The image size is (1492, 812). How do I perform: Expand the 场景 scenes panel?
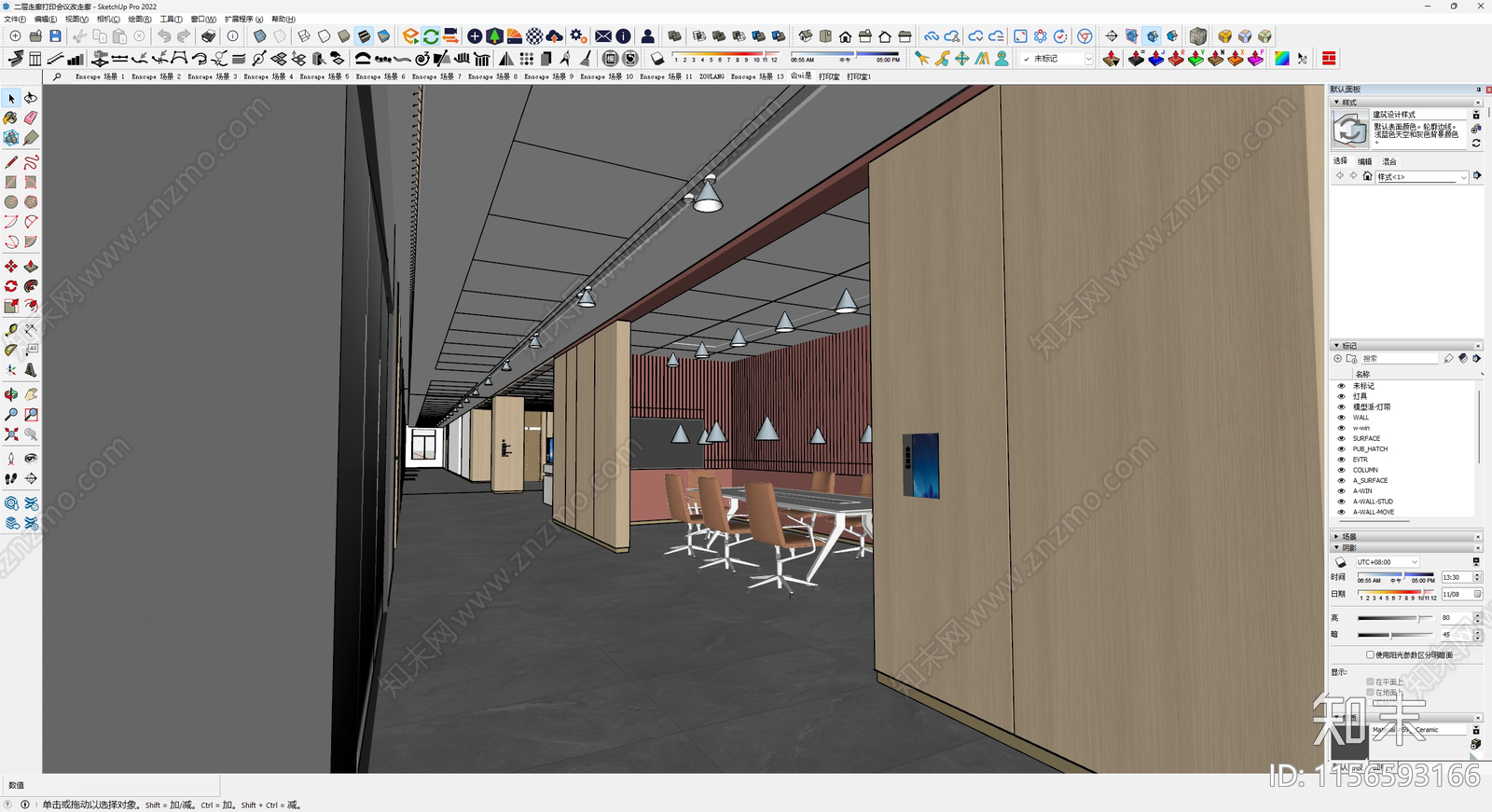[1336, 537]
